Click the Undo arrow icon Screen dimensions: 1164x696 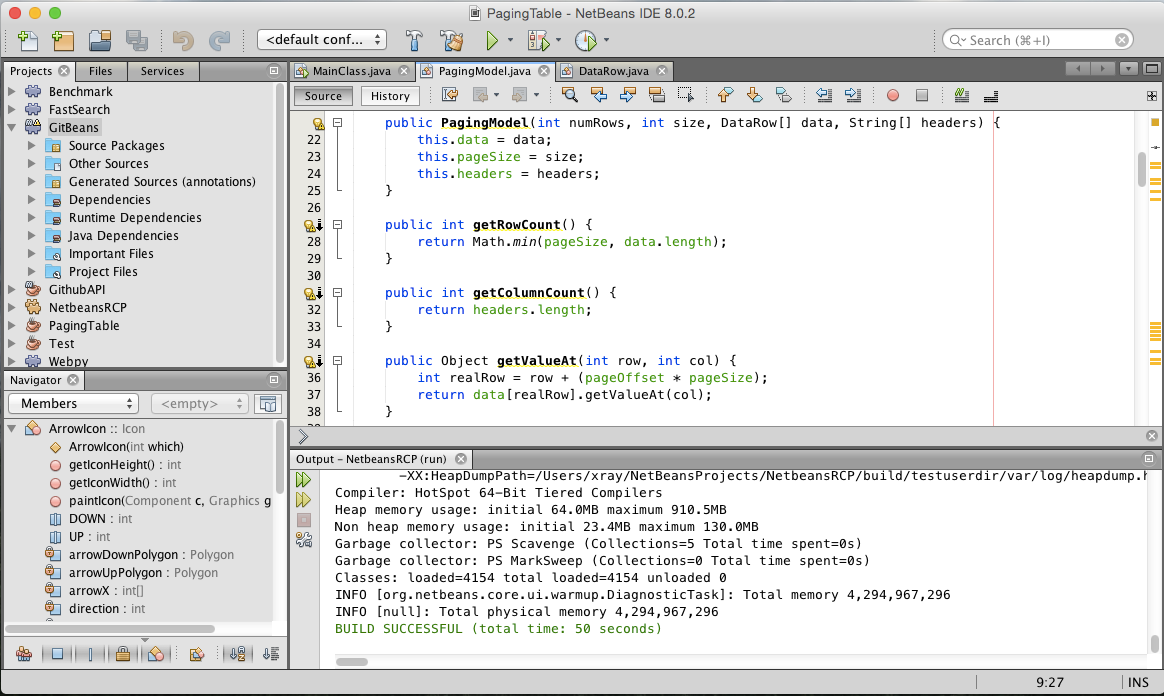(183, 40)
